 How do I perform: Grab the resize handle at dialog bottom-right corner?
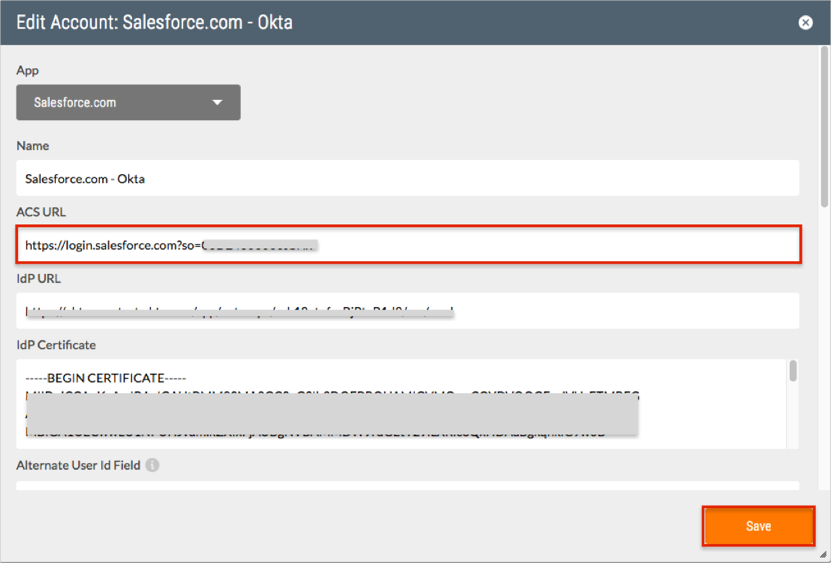tap(823, 555)
